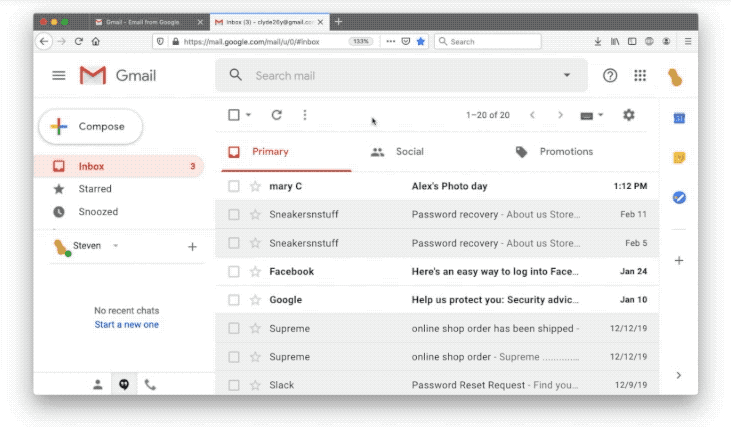Image resolution: width=731 pixels, height=427 pixels.
Task: Open Snoozed folder in sidebar
Action: [119, 212]
